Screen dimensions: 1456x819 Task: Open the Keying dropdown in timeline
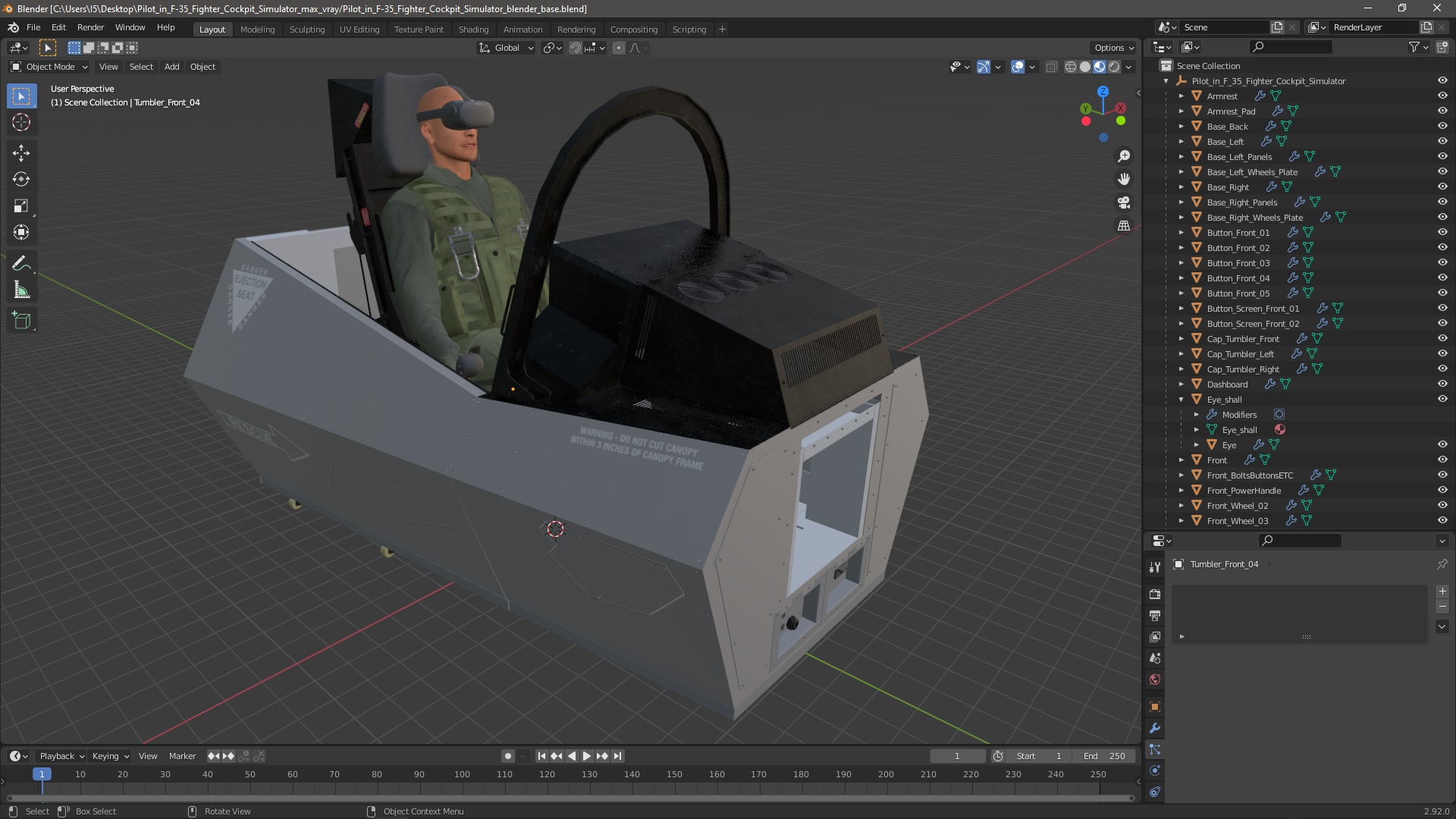tap(111, 756)
